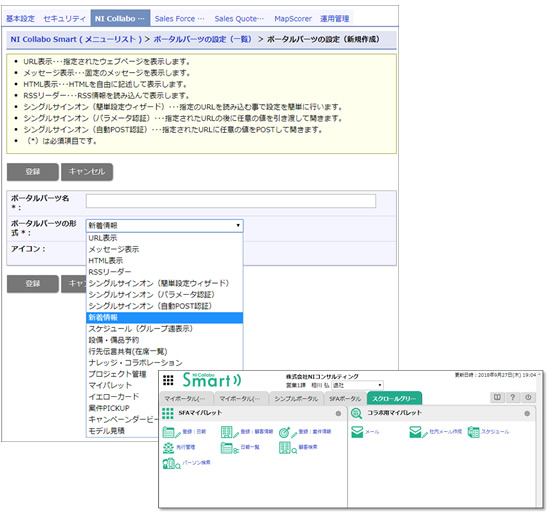Open the Sales Quote tab
The width and height of the screenshot is (548, 513).
[x=239, y=19]
